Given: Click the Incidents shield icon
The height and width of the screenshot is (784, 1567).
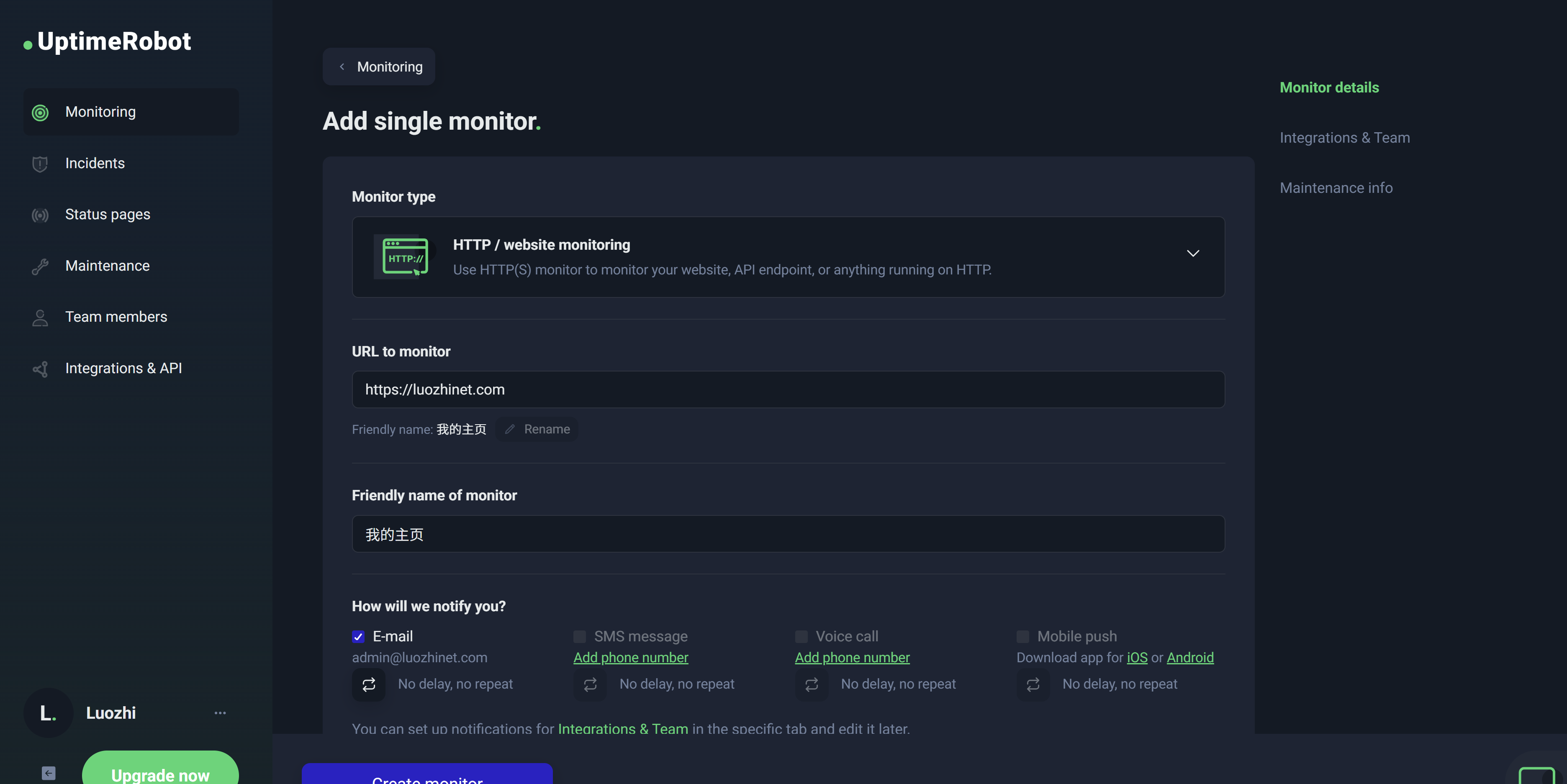Looking at the screenshot, I should 40,164.
